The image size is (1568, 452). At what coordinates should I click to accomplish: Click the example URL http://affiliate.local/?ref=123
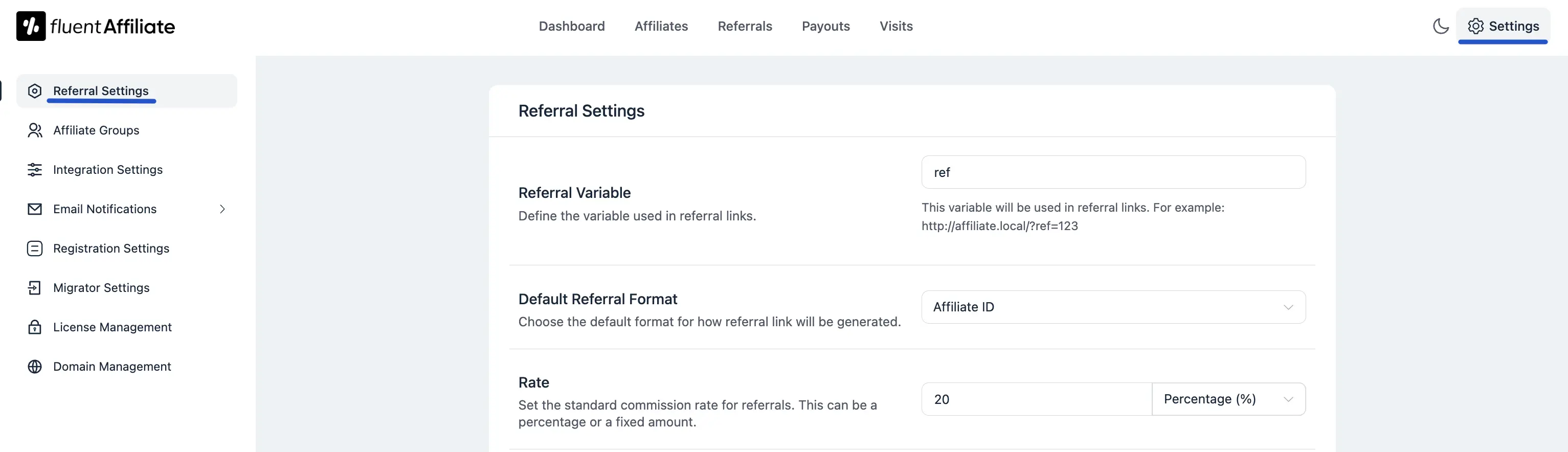click(x=999, y=227)
